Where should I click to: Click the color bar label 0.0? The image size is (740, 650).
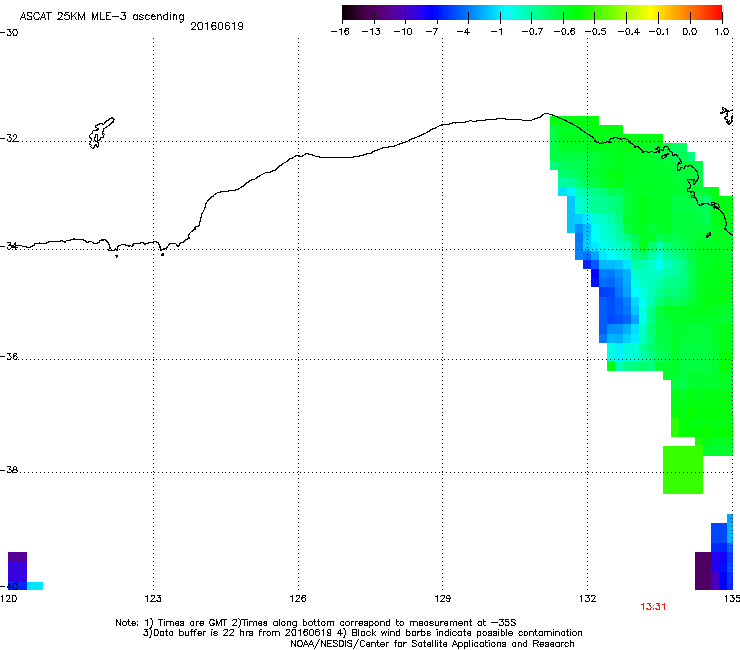tap(690, 32)
